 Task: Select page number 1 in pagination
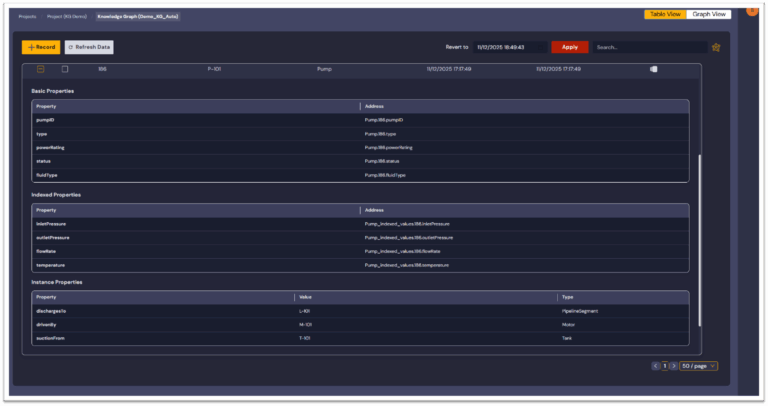click(664, 366)
